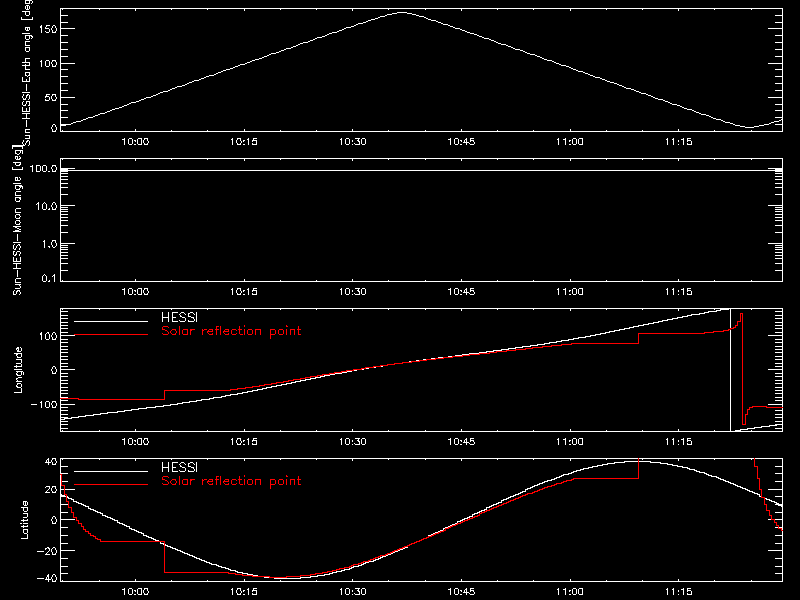This screenshot has width=800, height=600.
Task: Click the vertical white wrap line in Longitude plot
Action: tap(731, 370)
